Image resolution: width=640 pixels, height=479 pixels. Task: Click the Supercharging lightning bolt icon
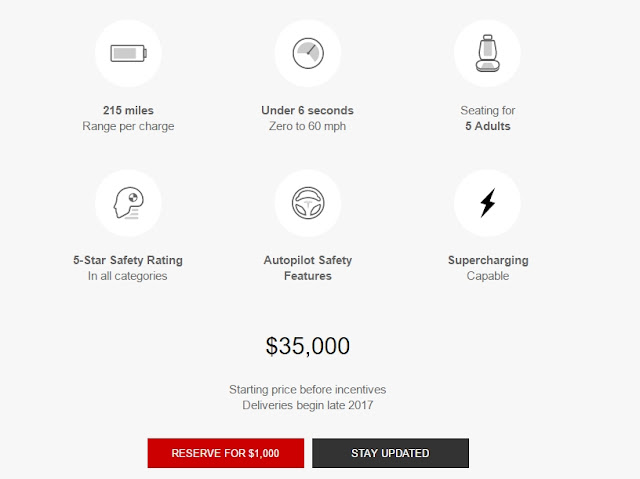pos(488,203)
